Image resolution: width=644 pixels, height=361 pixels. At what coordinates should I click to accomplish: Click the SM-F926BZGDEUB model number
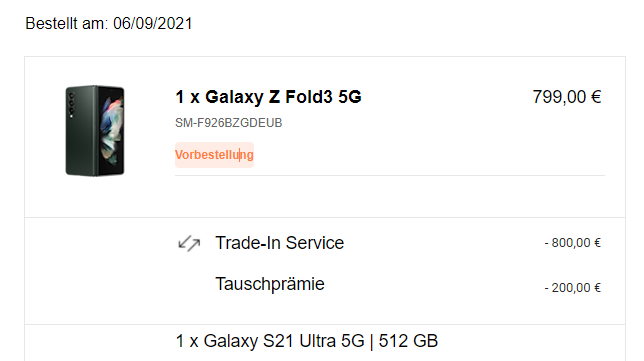point(229,123)
